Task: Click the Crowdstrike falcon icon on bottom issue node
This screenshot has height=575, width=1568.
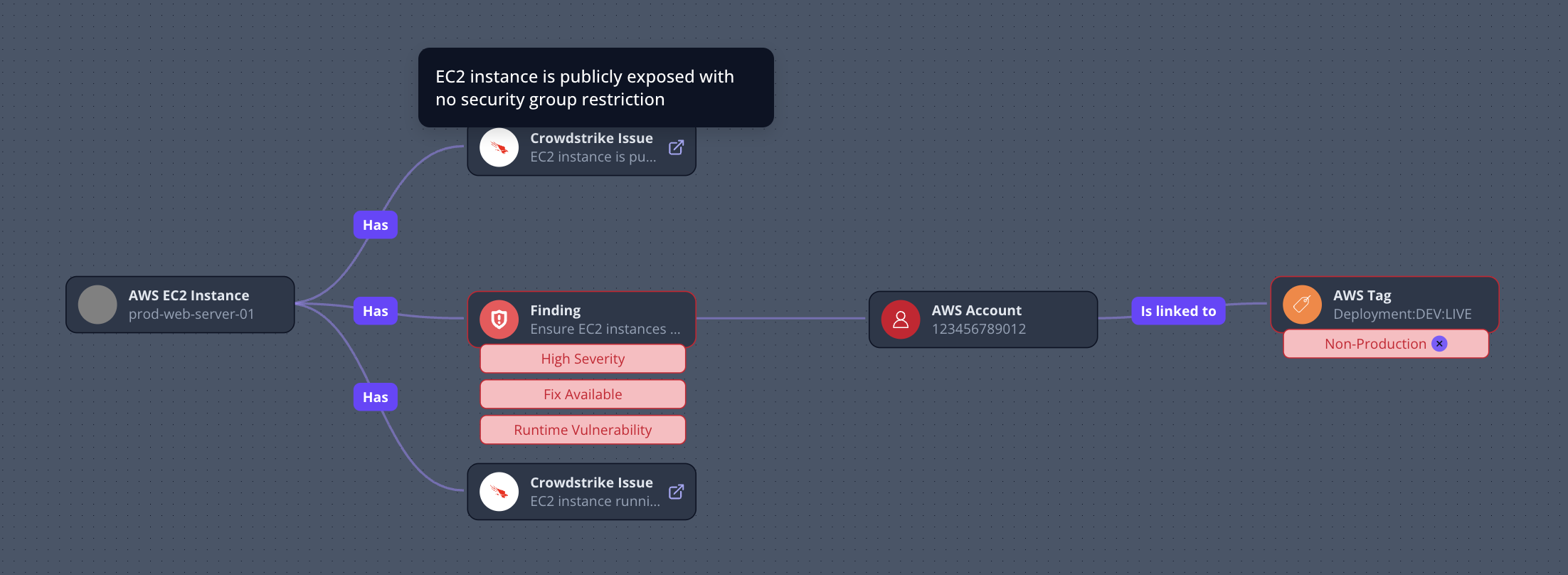Action: point(499,491)
